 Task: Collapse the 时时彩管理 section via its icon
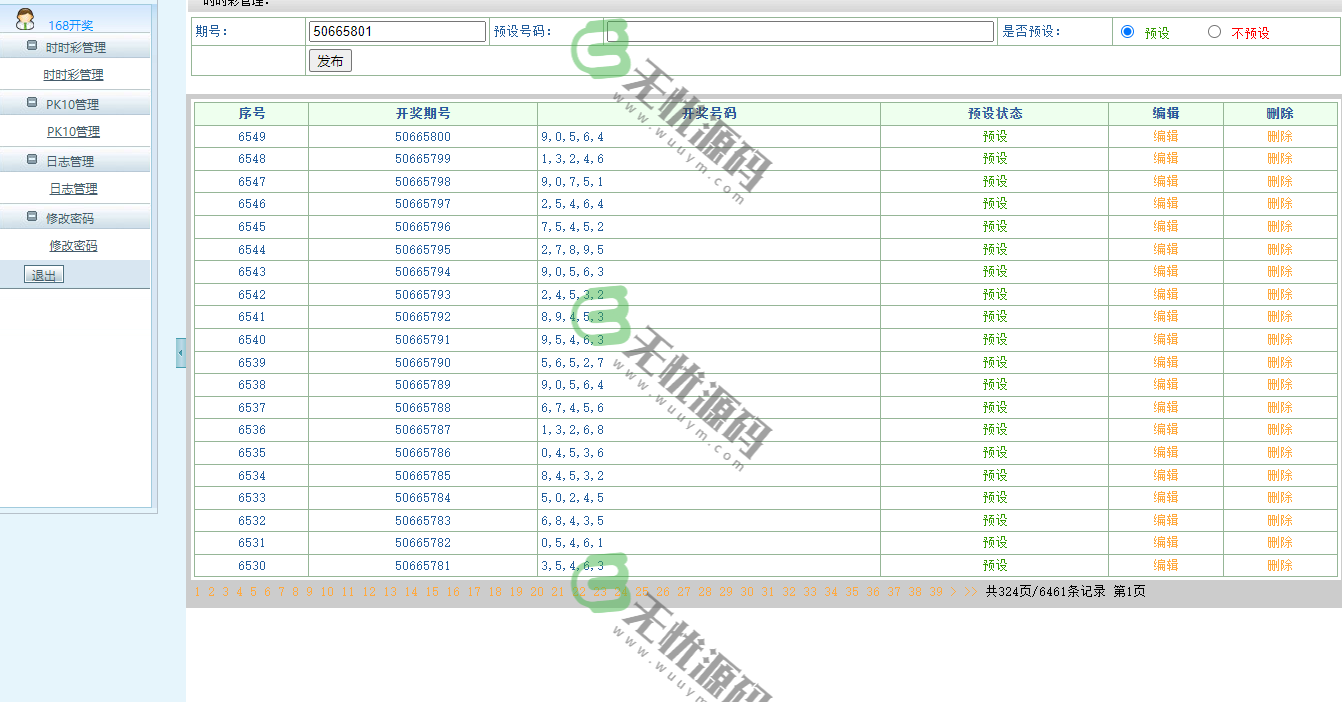click(x=32, y=46)
